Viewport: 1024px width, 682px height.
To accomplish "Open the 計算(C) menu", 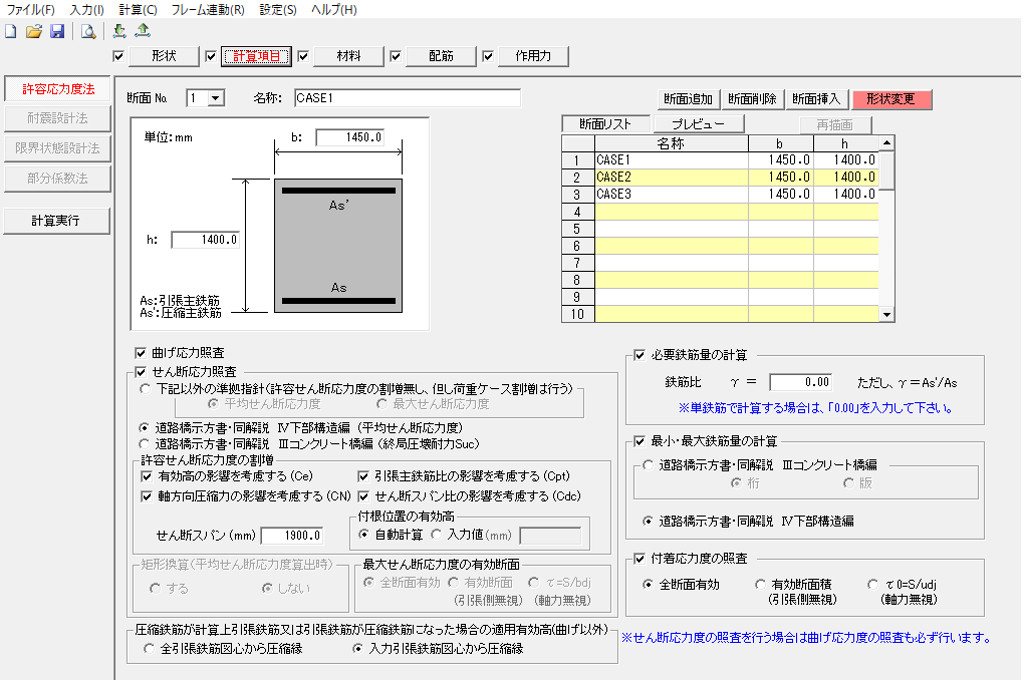I will pyautogui.click(x=138, y=10).
